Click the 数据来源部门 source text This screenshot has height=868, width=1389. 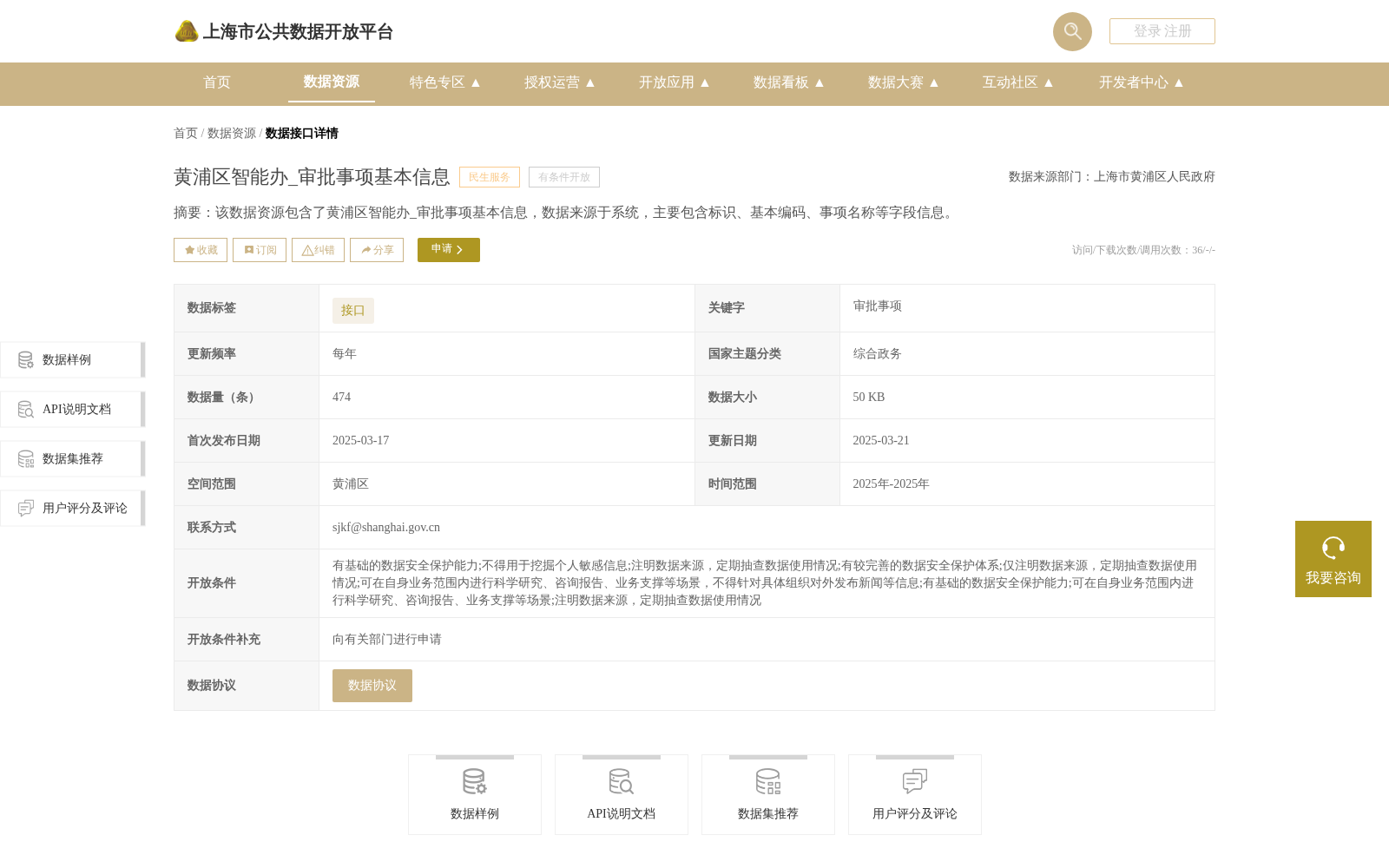[x=1112, y=177]
